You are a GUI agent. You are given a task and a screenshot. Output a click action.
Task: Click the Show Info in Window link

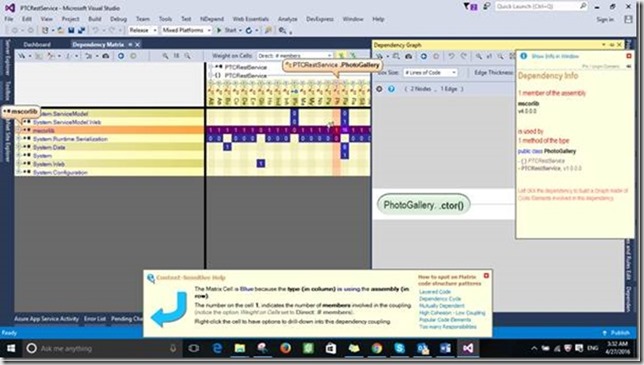coord(555,56)
